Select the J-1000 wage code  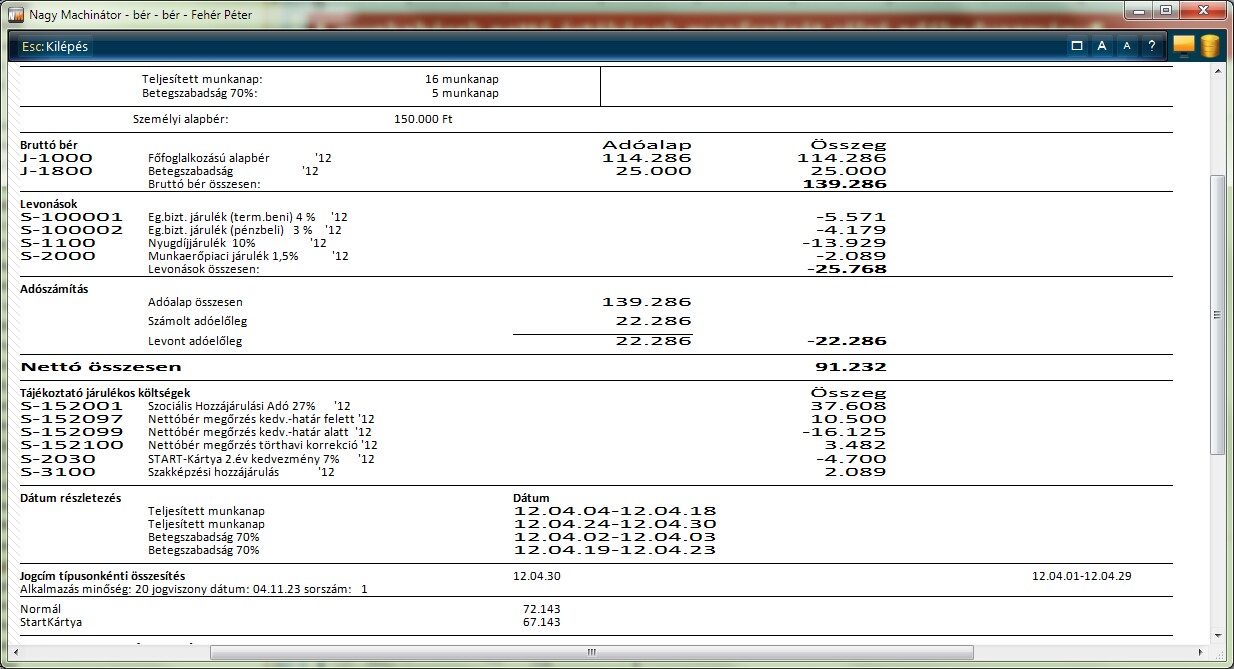tap(57, 158)
